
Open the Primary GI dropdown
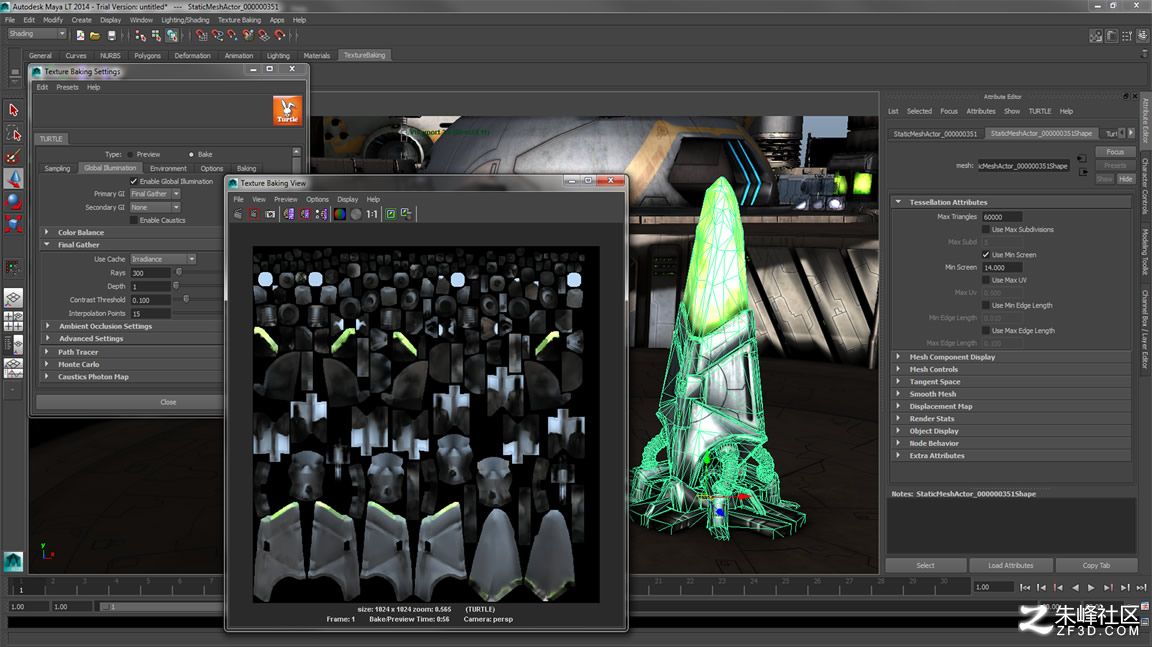click(155, 194)
